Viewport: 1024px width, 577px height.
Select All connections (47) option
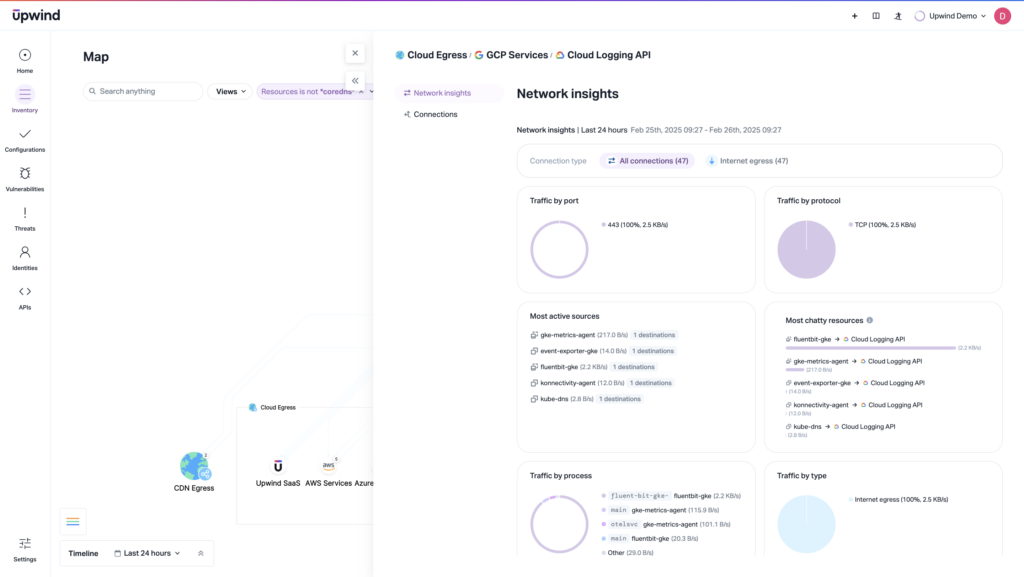pyautogui.click(x=647, y=160)
